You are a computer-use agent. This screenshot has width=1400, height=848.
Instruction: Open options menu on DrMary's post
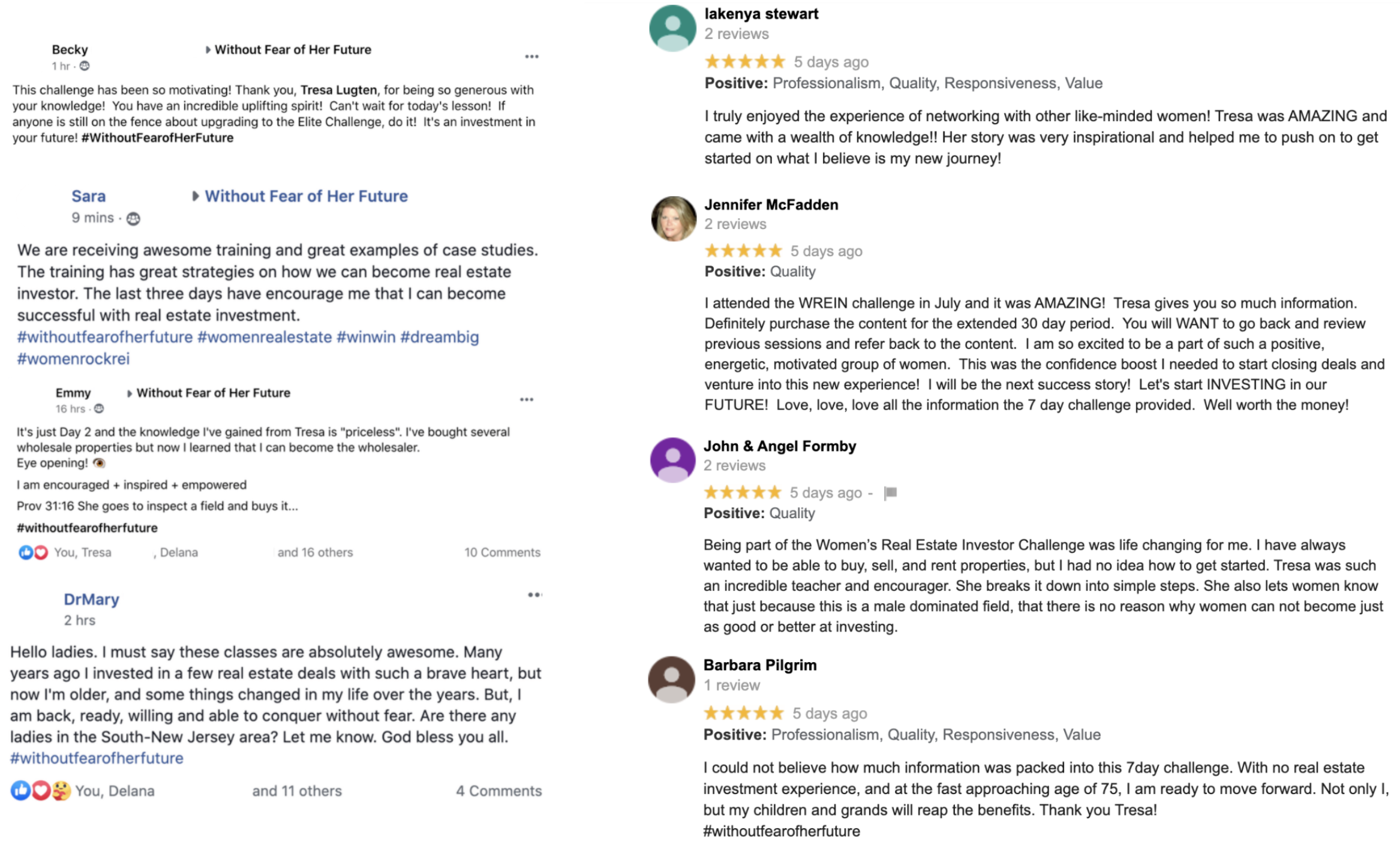pos(534,595)
